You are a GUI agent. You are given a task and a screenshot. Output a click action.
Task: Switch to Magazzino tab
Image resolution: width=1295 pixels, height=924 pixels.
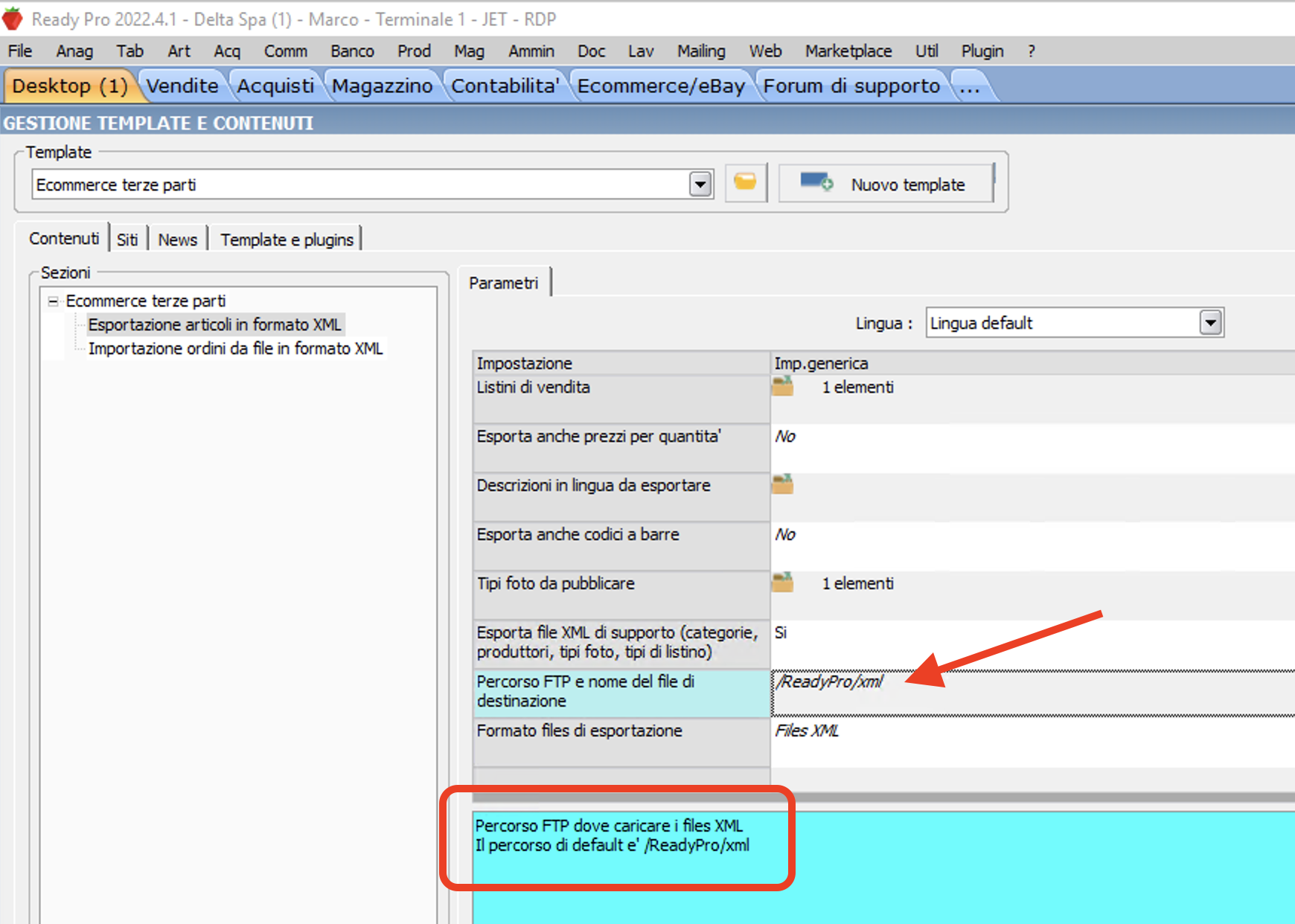coord(382,86)
